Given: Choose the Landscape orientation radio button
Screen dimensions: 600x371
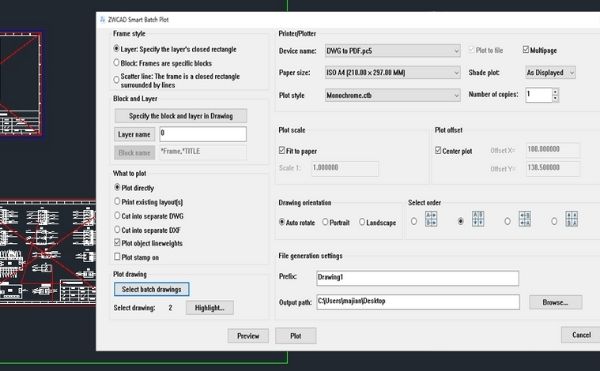Looking at the screenshot, I should (362, 222).
